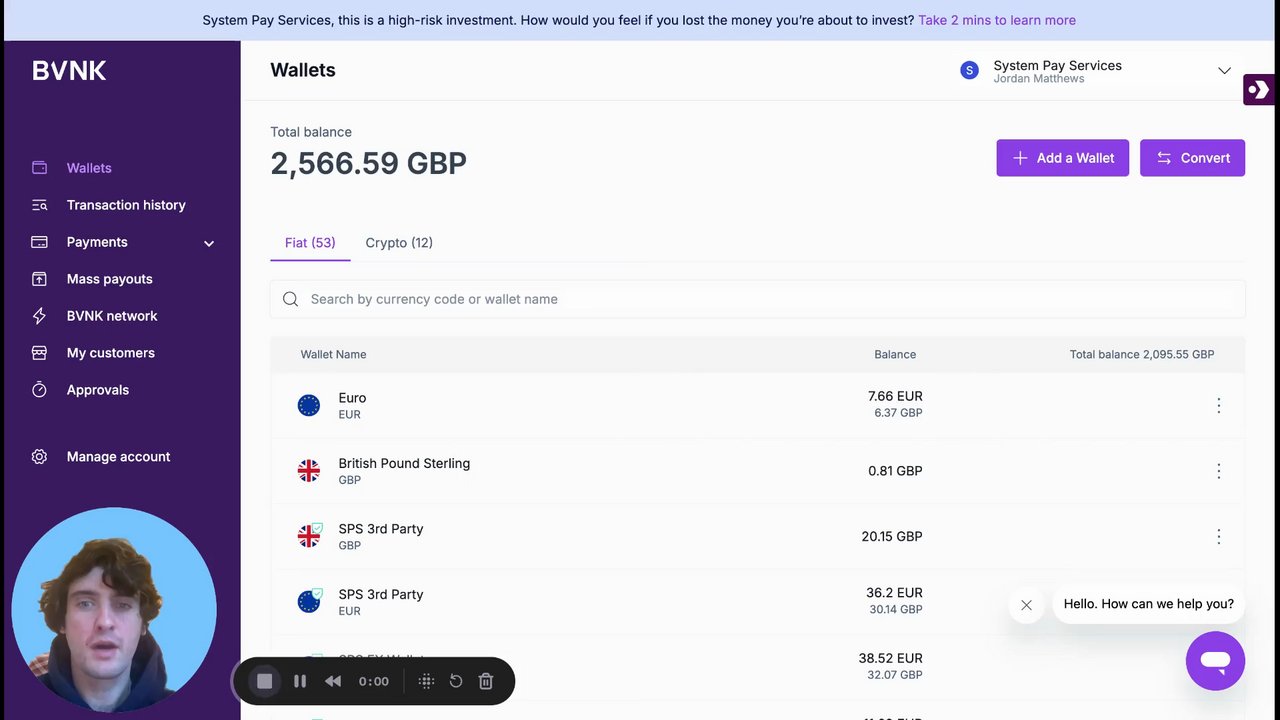Click the BVNK network lightning icon
Screen dimensions: 1280x720
(39, 316)
